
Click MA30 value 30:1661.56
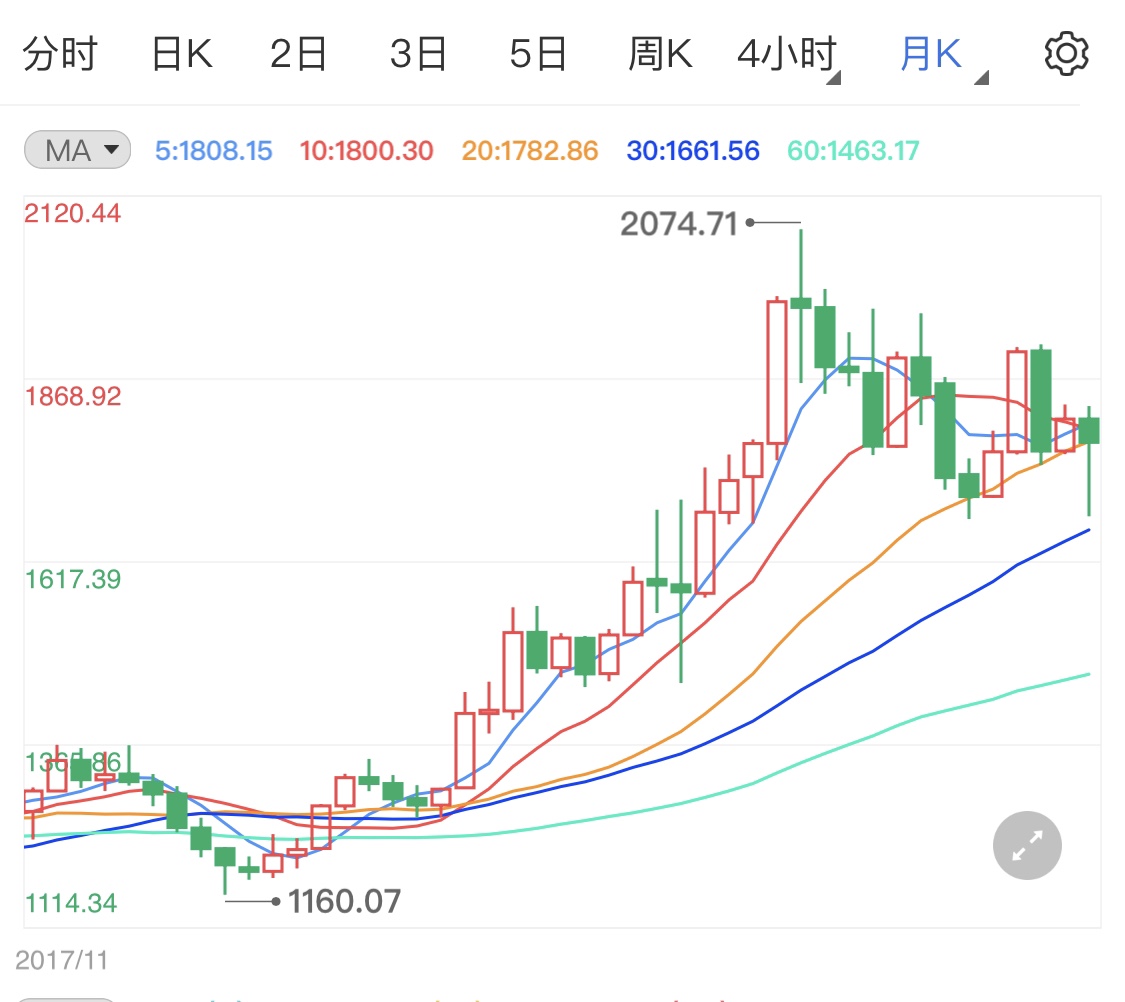693,151
